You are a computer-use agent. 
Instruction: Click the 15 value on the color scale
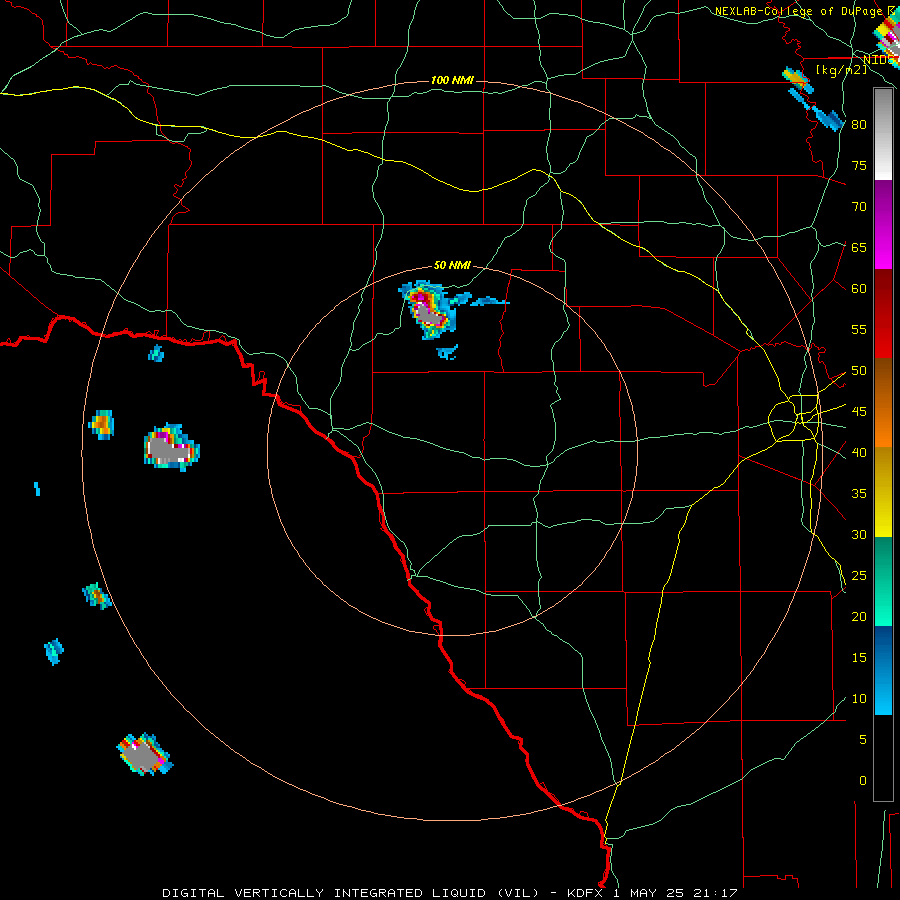pos(859,658)
